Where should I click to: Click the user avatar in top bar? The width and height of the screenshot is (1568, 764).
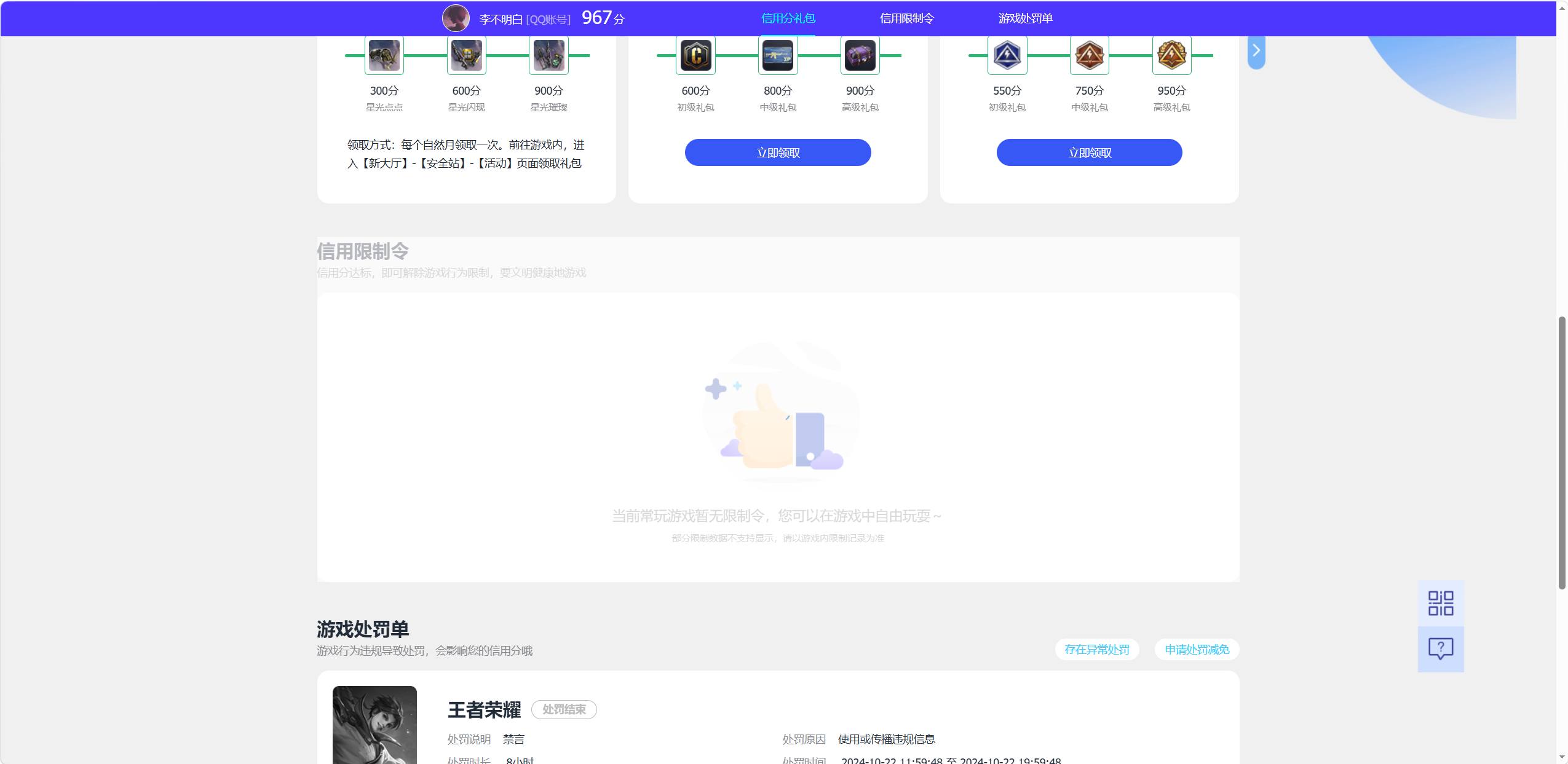pos(456,18)
